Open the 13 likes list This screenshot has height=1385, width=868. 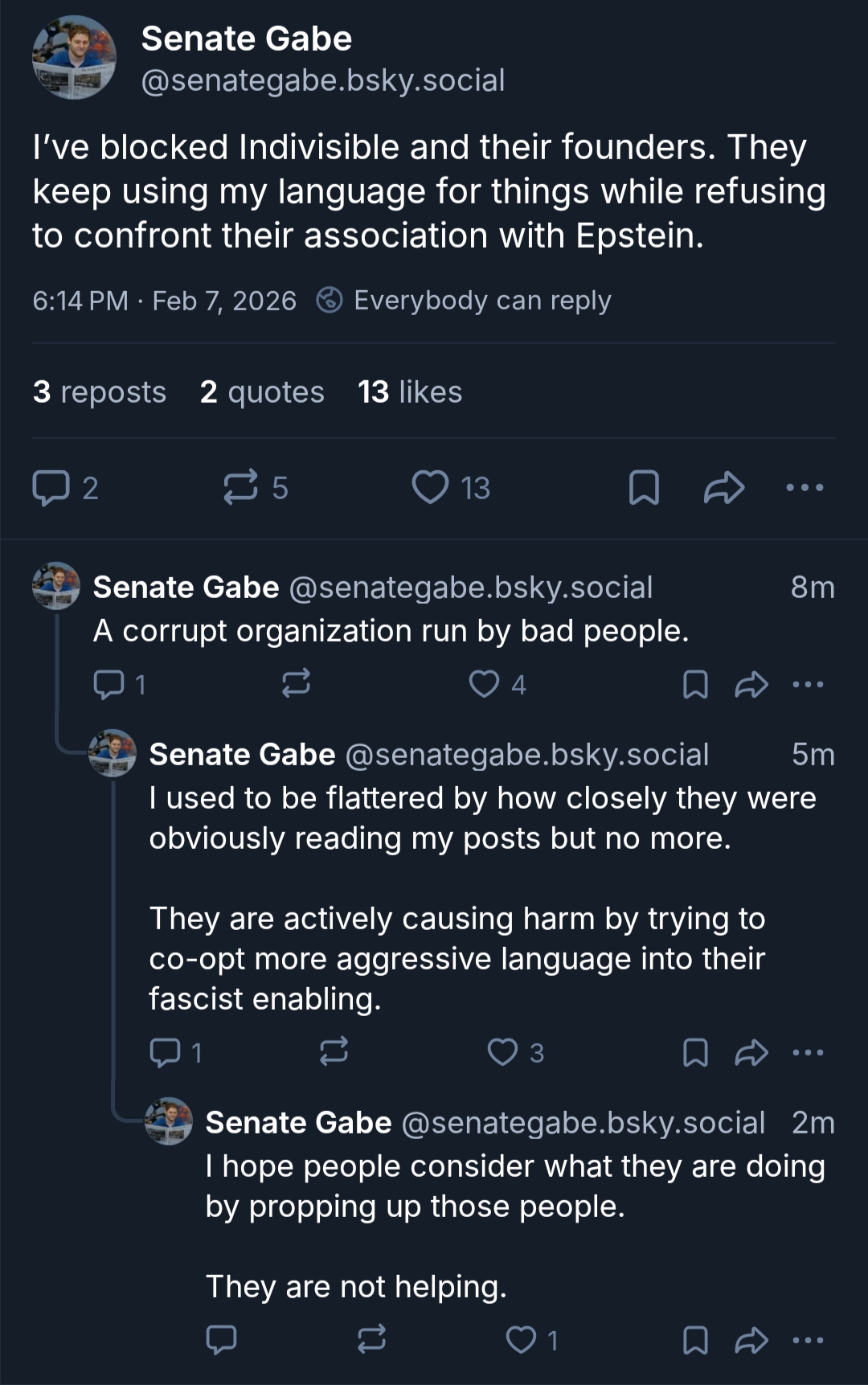[410, 392]
